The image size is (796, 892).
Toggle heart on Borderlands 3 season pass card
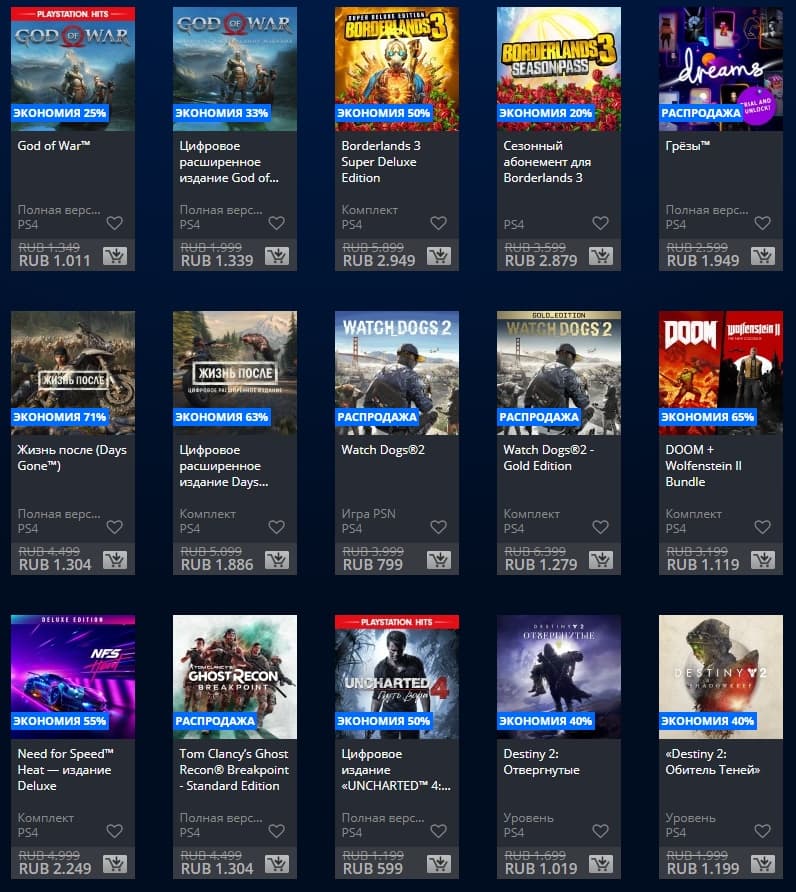[x=600, y=223]
